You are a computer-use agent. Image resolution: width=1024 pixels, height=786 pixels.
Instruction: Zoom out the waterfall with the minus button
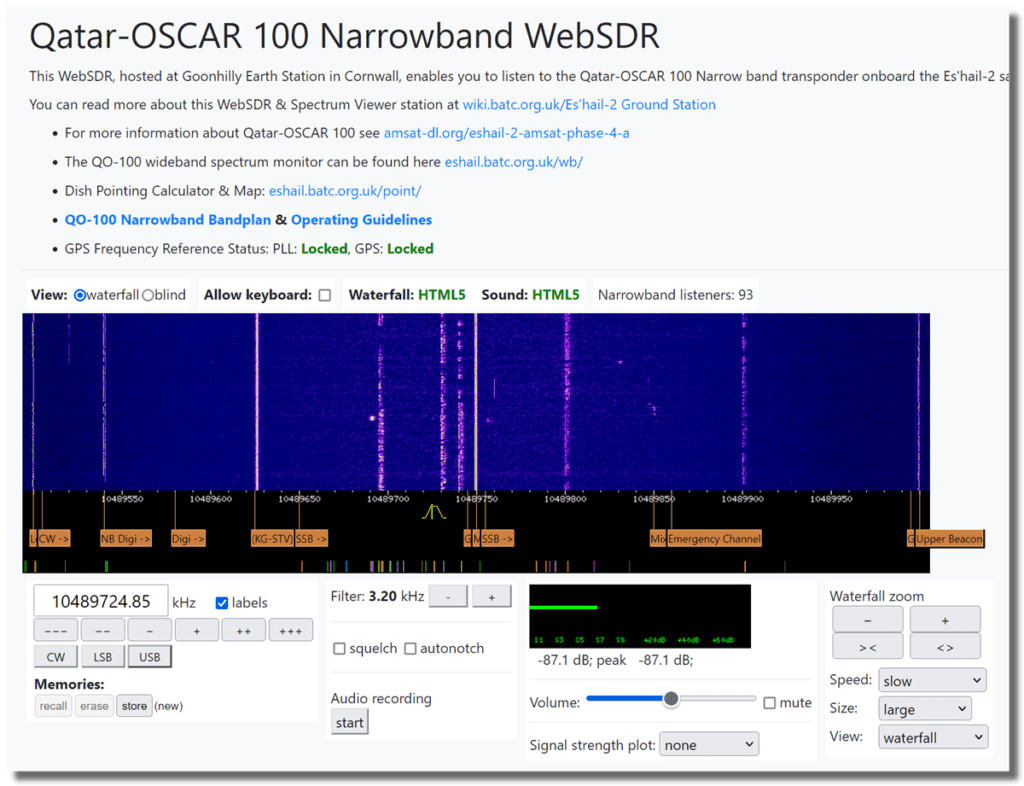[x=867, y=620]
